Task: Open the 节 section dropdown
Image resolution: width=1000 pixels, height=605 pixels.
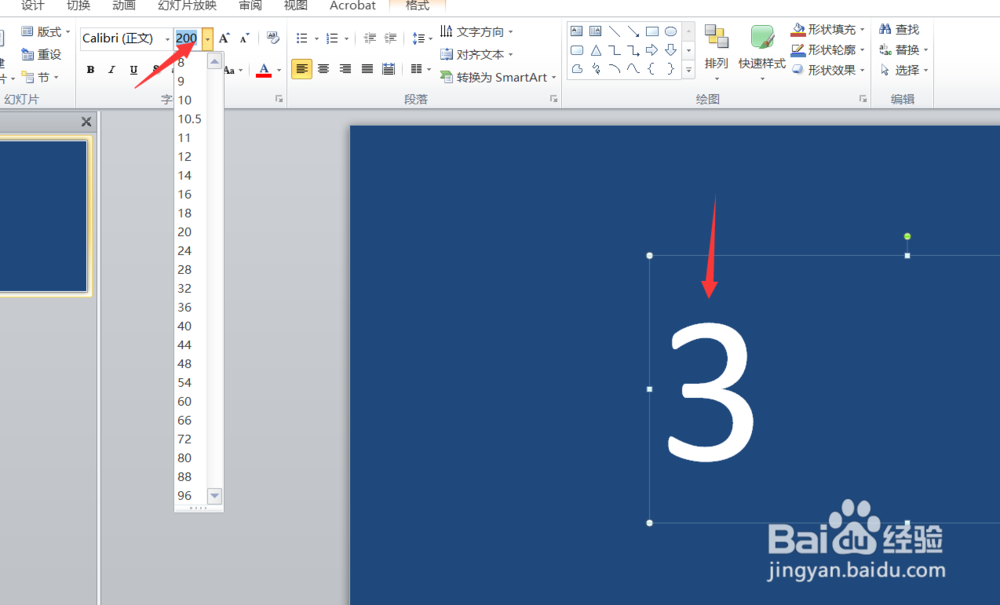Action: [x=40, y=77]
